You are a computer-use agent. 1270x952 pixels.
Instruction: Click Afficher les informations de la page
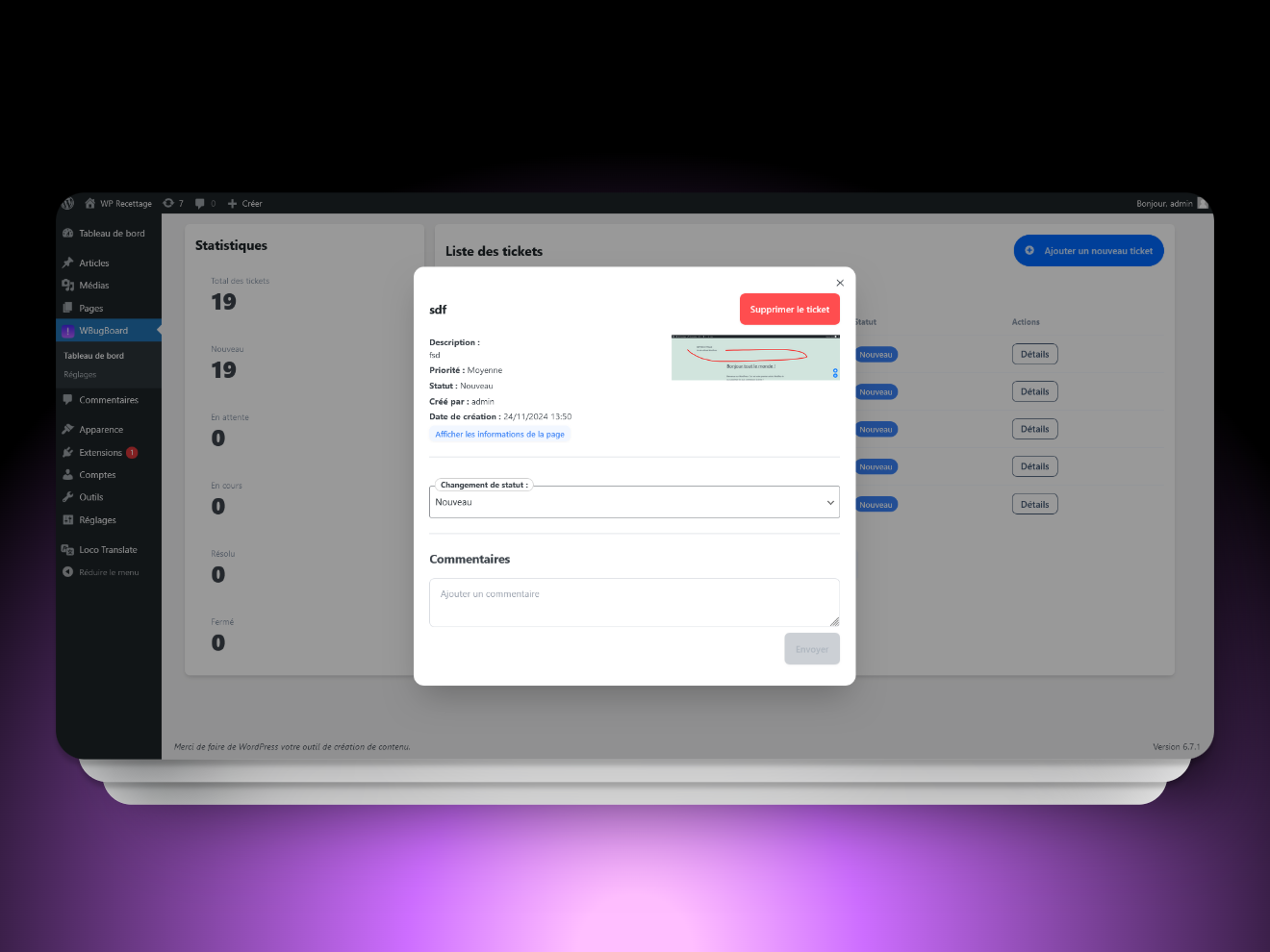500,435
